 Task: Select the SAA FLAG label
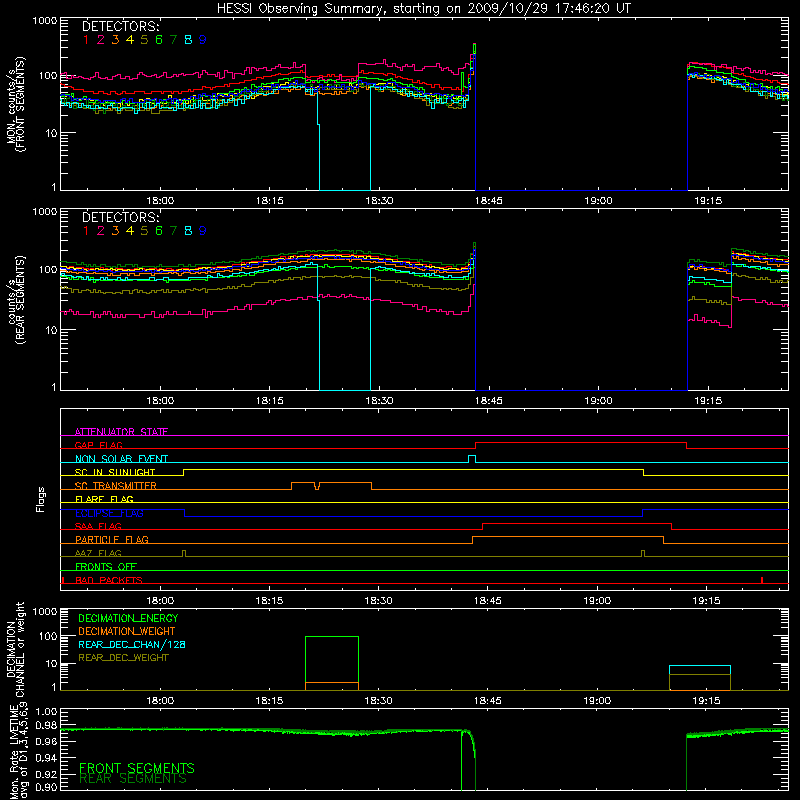(98, 526)
